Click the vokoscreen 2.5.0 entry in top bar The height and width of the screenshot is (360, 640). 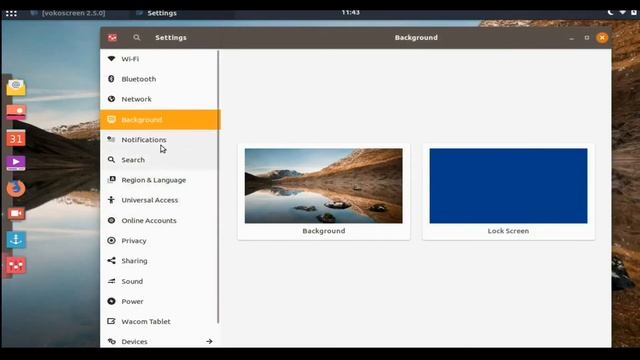[69, 13]
